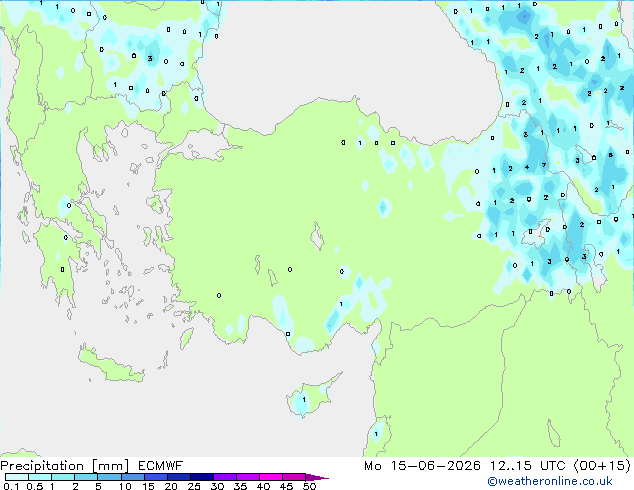634x490 pixels.
Task: Click the '15' legend scale label
Action: coord(148,486)
